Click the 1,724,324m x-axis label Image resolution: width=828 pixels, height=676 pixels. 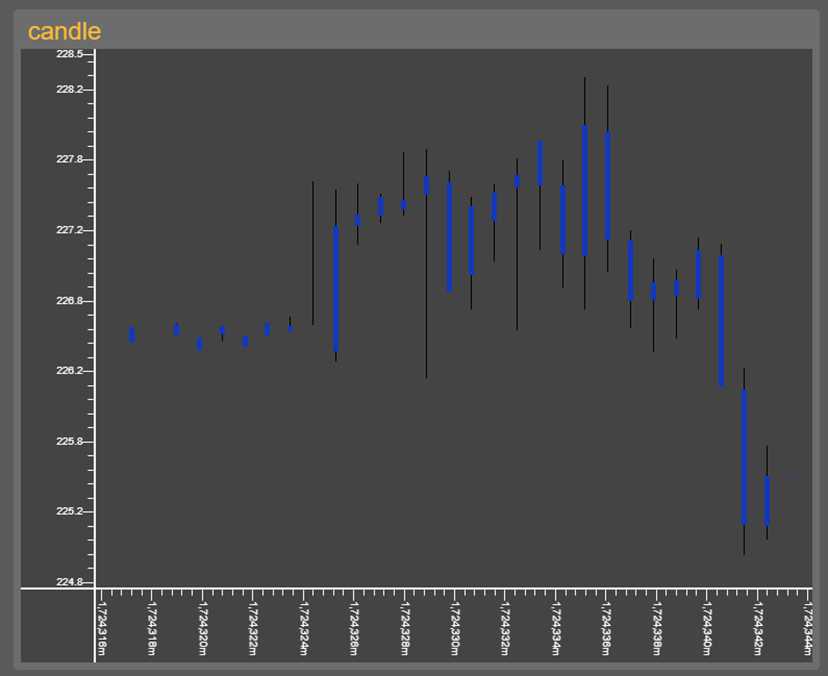(304, 628)
